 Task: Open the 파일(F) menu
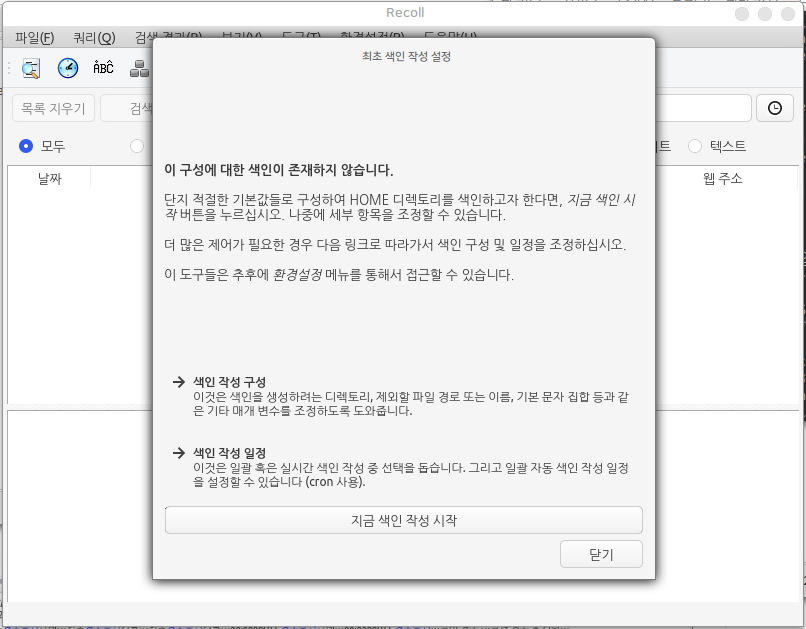(35, 38)
